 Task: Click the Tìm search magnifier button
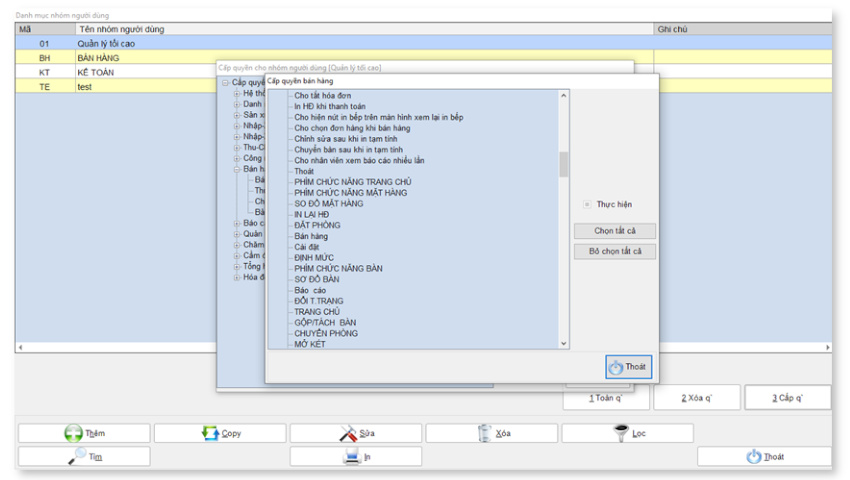tap(84, 456)
